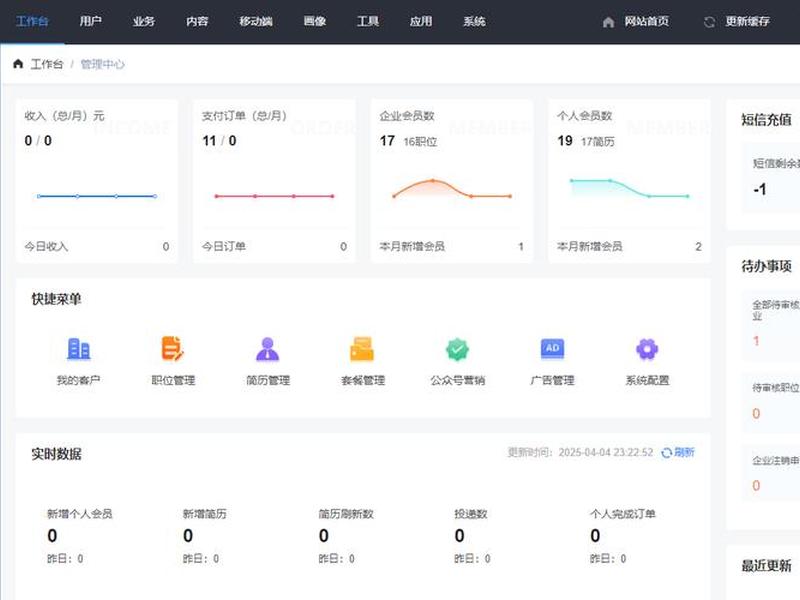This screenshot has width=800, height=600.
Task: Open the 画像 top menu
Action: 314,21
